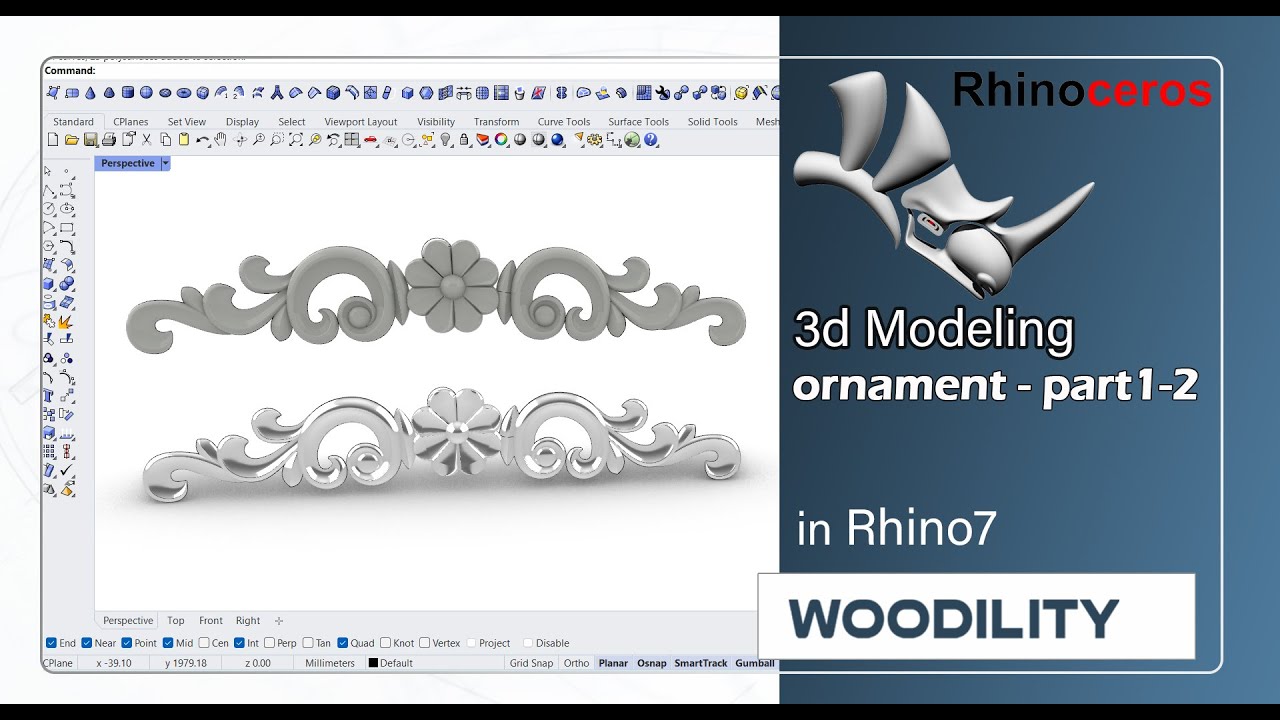Toggle SmartTrack in the status bar
Viewport: 1280px width, 720px height.
pyautogui.click(x=701, y=663)
